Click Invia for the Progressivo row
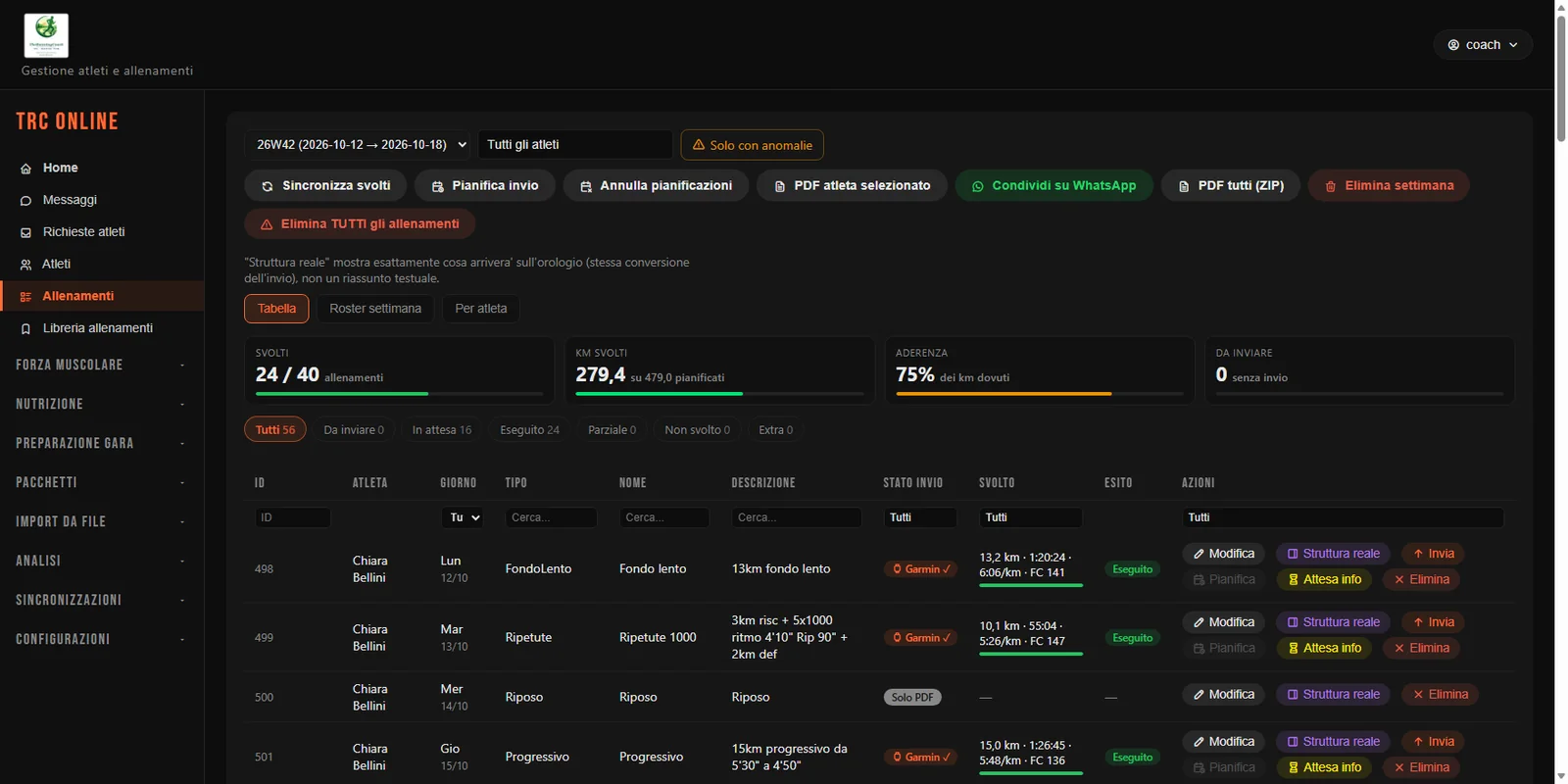This screenshot has height=784, width=1568. click(1433, 742)
